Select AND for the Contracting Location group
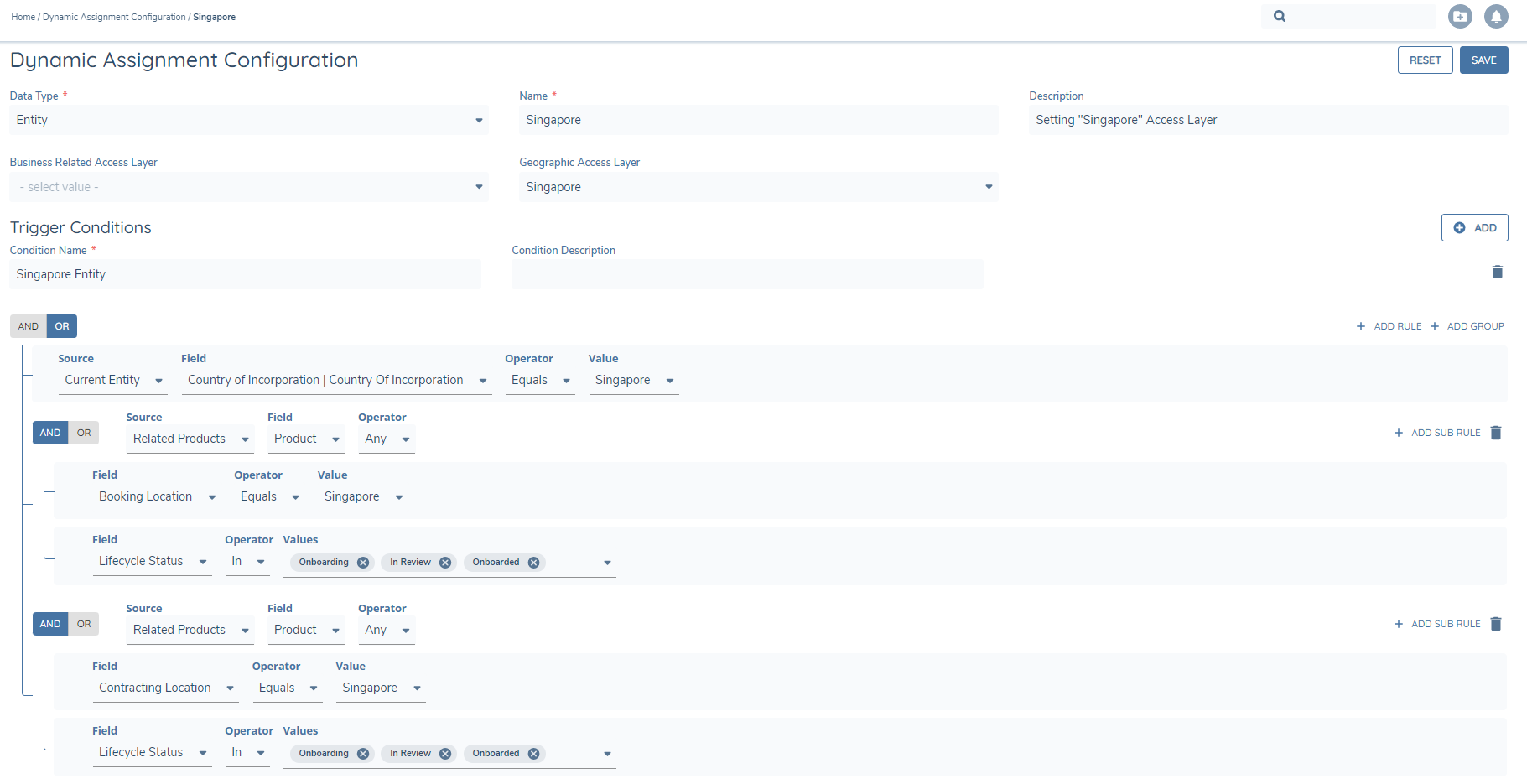 pyautogui.click(x=50, y=624)
